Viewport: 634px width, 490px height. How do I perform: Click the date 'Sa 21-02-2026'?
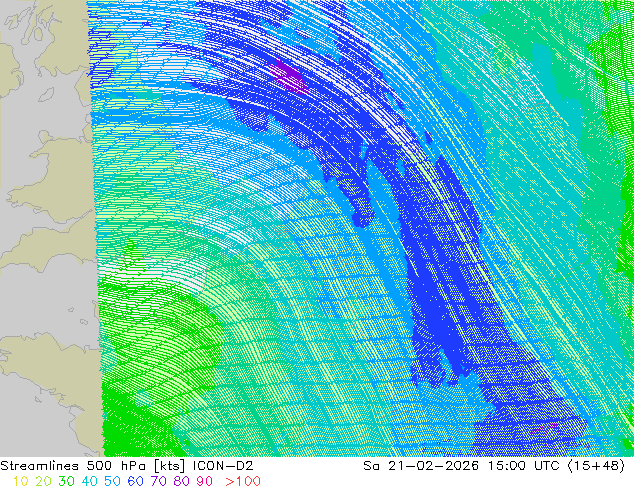421,466
